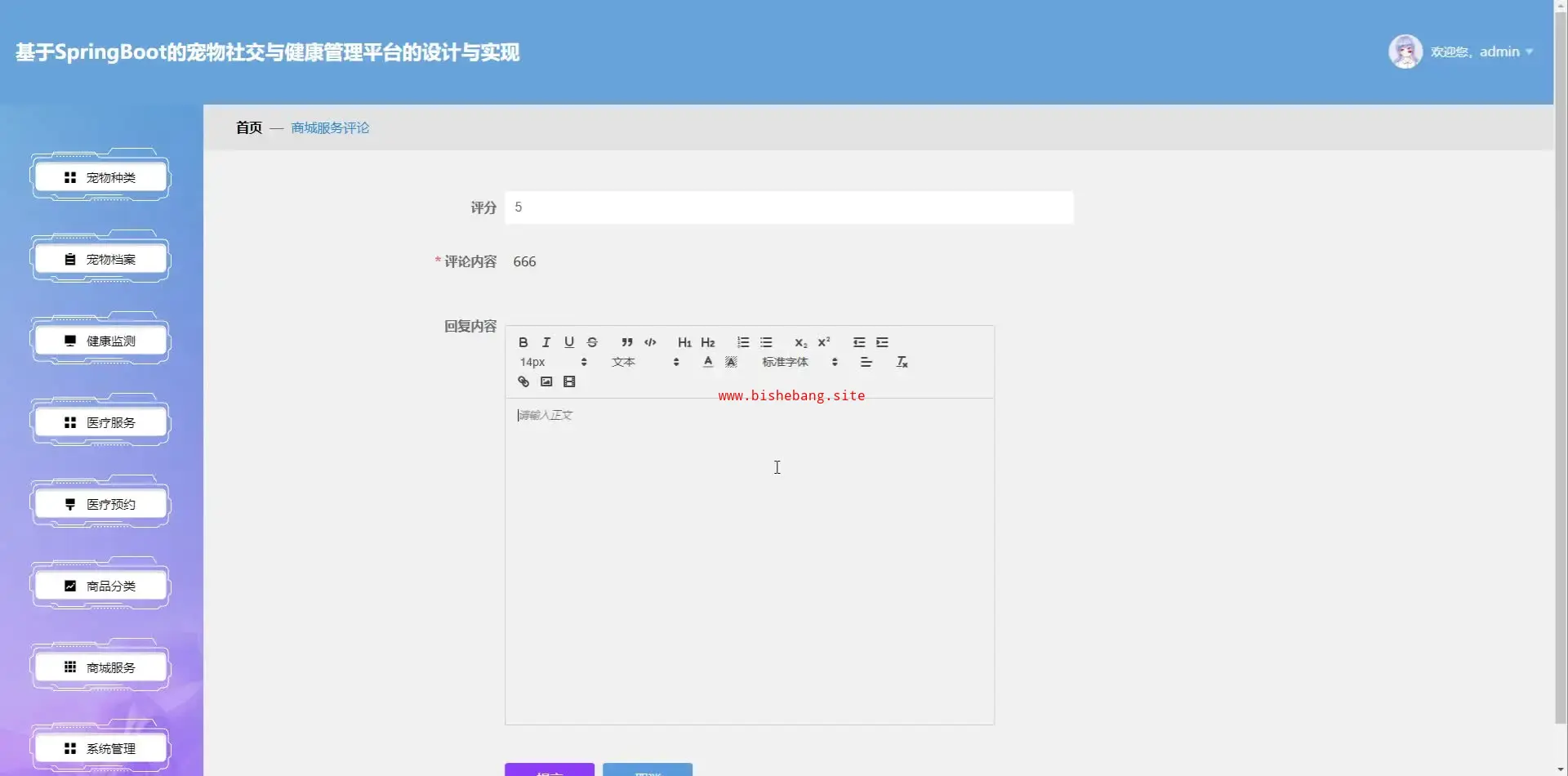Viewport: 1568px width, 776px height.
Task: Apply the H2 heading style
Action: [x=708, y=342]
